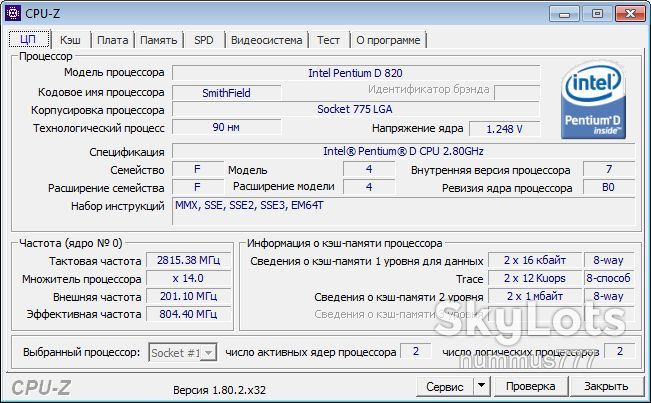Click the SmithField code name field
Image resolution: width=651 pixels, height=403 pixels.
click(x=226, y=93)
